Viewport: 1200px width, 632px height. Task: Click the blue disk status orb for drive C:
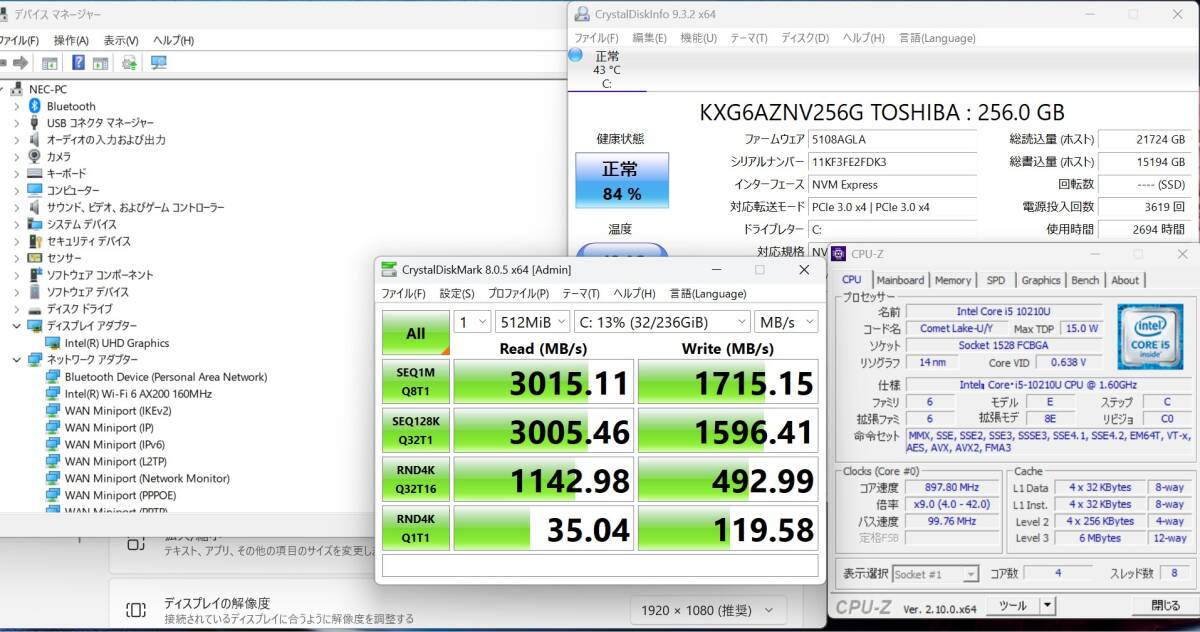[x=576, y=55]
